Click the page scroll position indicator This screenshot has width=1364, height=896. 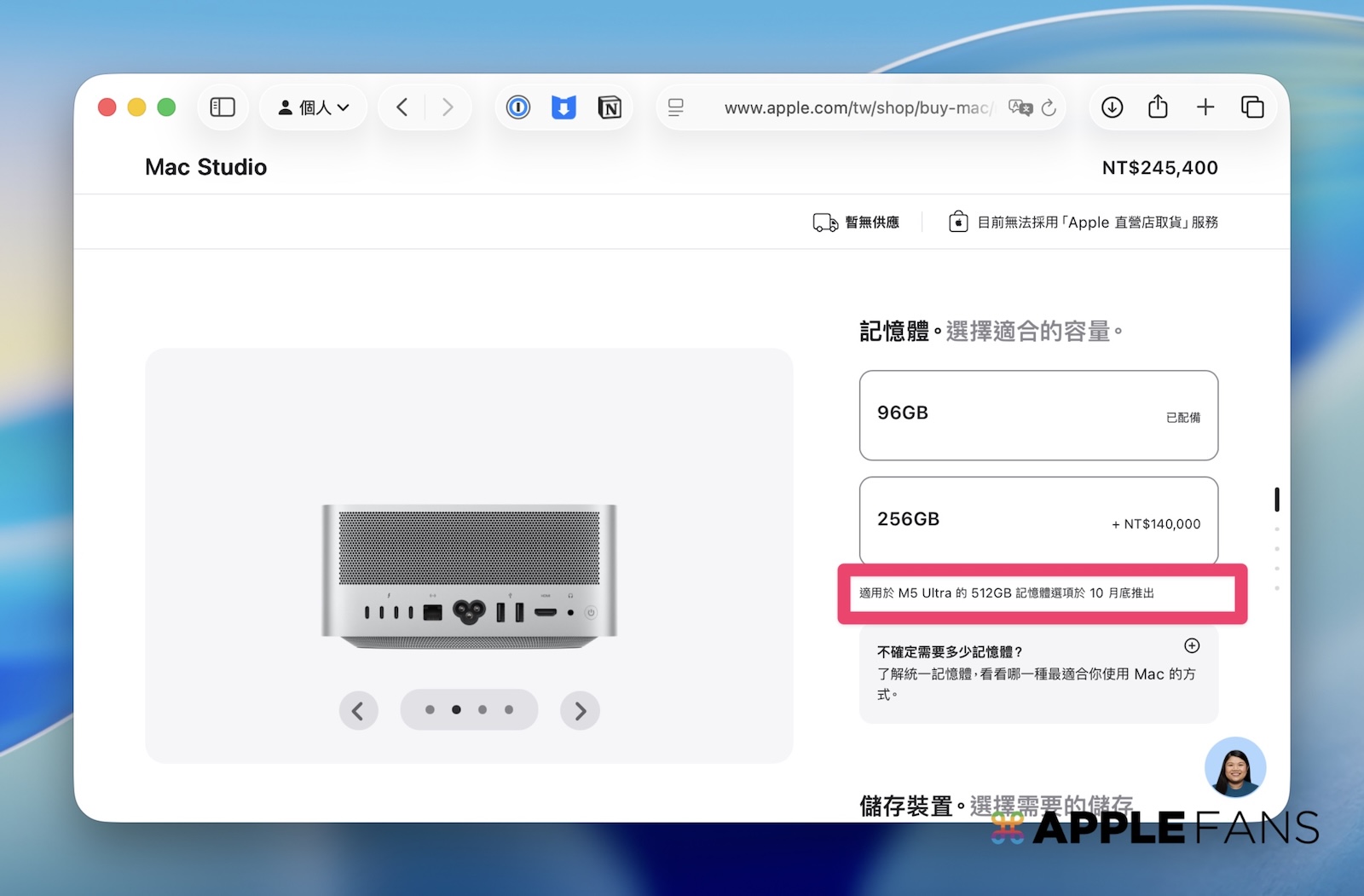point(1276,500)
